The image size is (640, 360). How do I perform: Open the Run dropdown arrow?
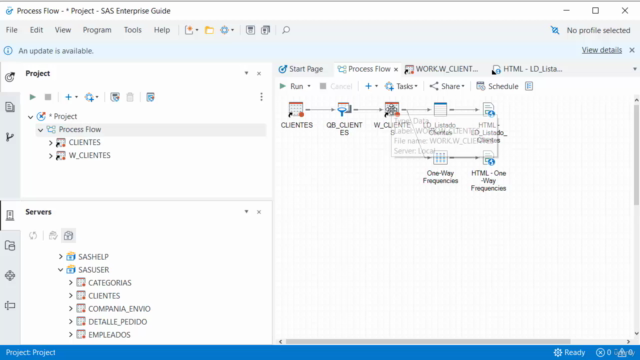(309, 86)
